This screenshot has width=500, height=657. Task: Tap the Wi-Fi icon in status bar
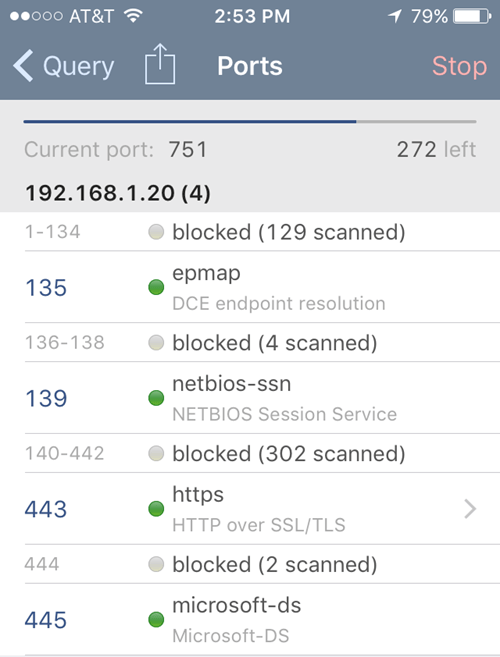point(133,16)
